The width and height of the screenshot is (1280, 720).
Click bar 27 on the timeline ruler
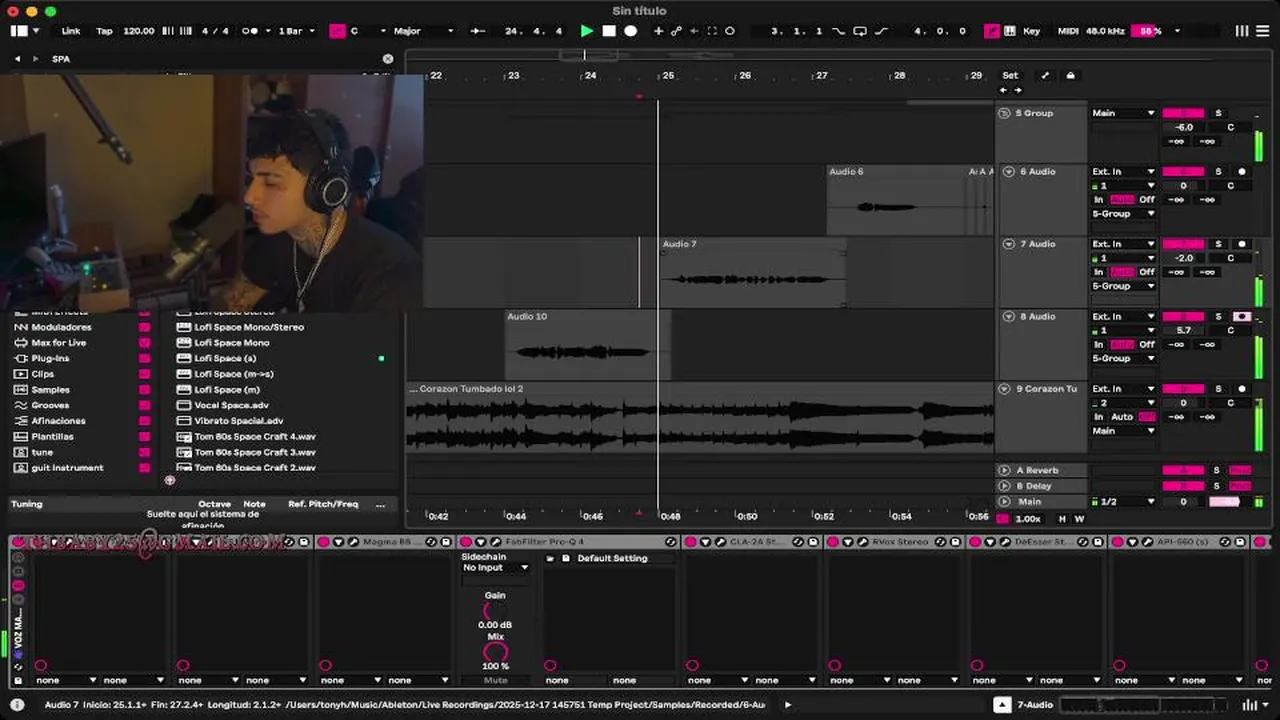[821, 76]
